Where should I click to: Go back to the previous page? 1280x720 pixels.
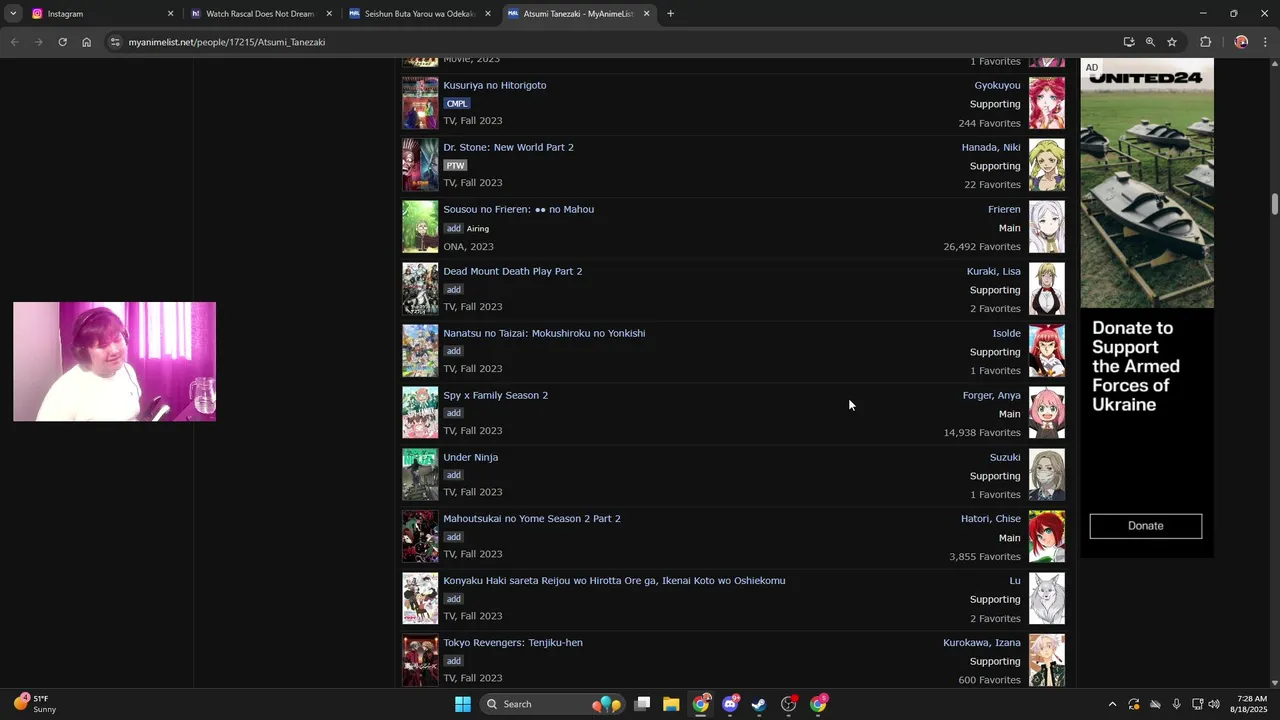14,42
